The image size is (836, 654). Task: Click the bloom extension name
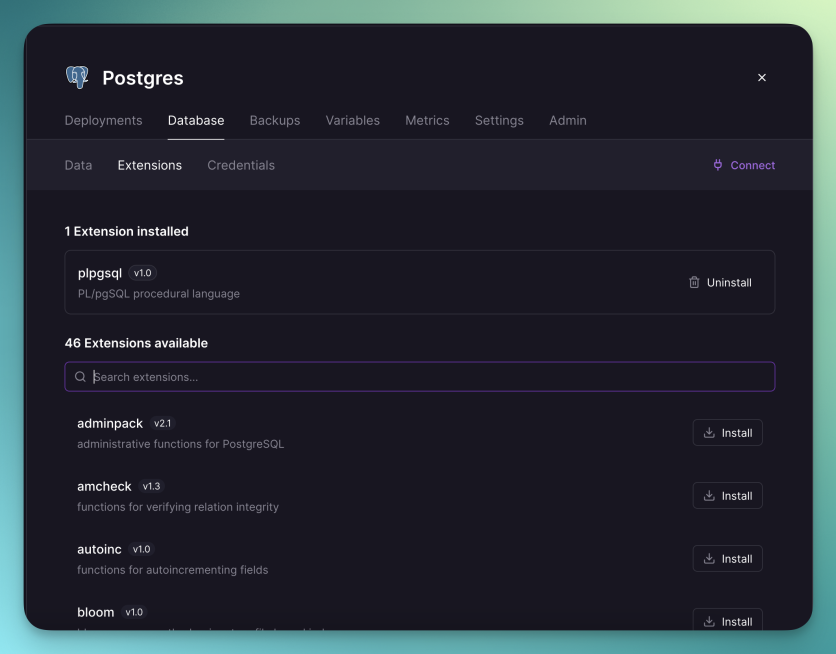pyautogui.click(x=95, y=612)
